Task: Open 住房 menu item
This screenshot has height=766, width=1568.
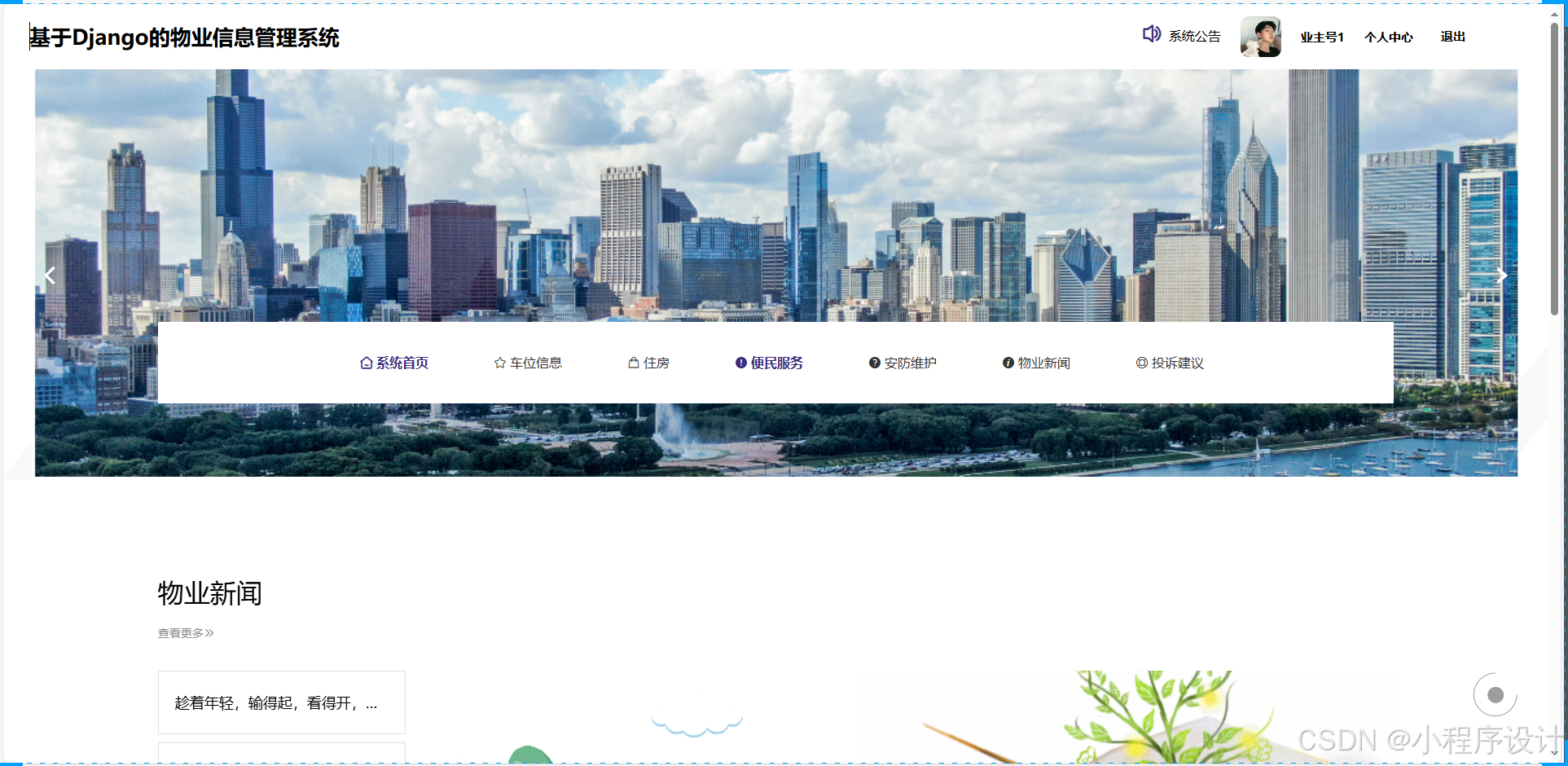Action: [x=657, y=363]
